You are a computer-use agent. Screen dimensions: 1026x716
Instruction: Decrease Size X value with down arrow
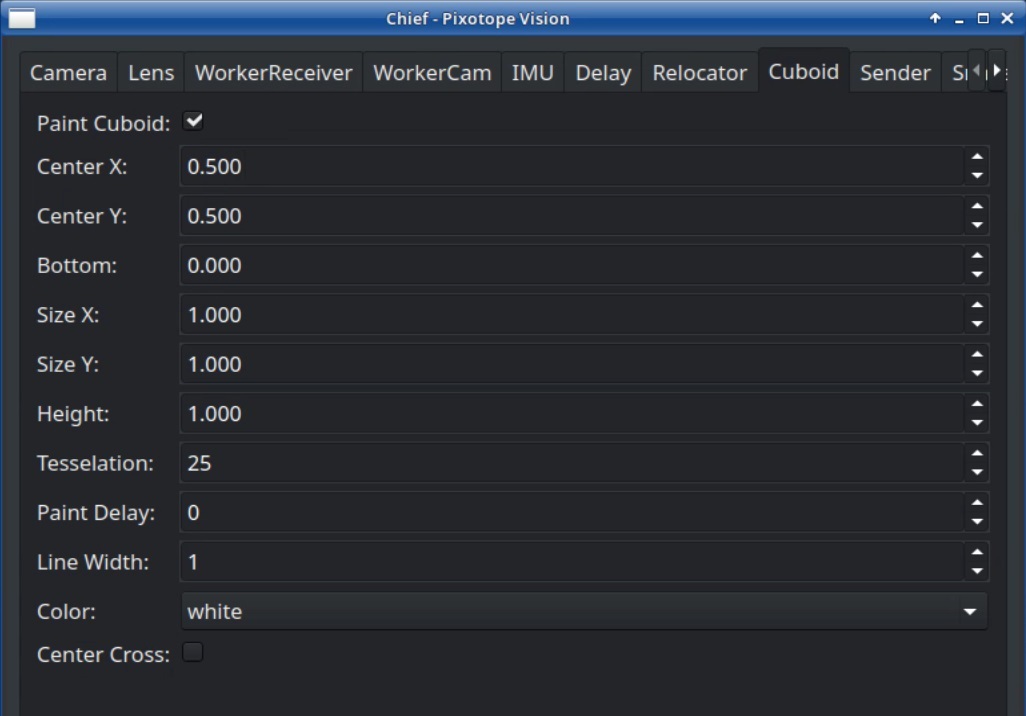point(977,324)
